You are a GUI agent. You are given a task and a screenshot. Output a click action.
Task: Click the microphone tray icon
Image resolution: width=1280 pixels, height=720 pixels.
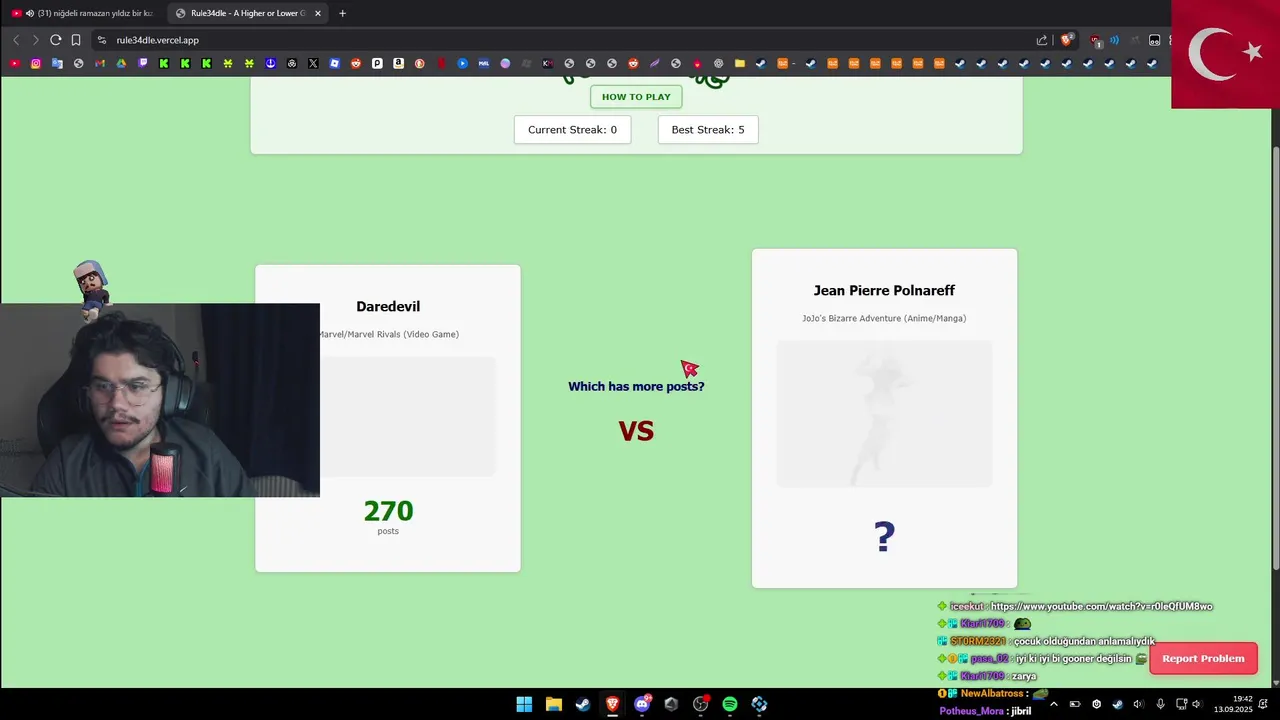click(1160, 704)
